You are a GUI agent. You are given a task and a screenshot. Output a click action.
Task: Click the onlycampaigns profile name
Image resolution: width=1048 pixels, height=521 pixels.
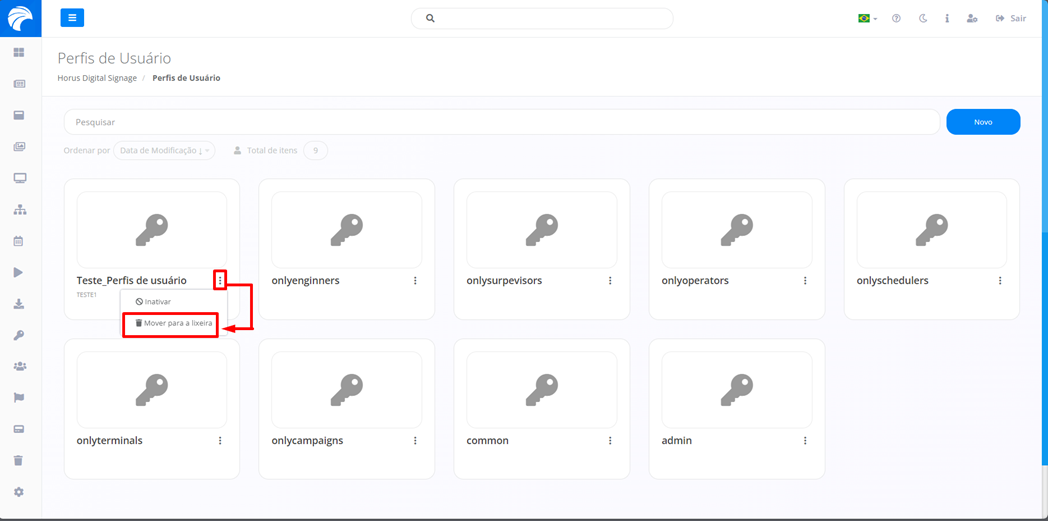(307, 441)
